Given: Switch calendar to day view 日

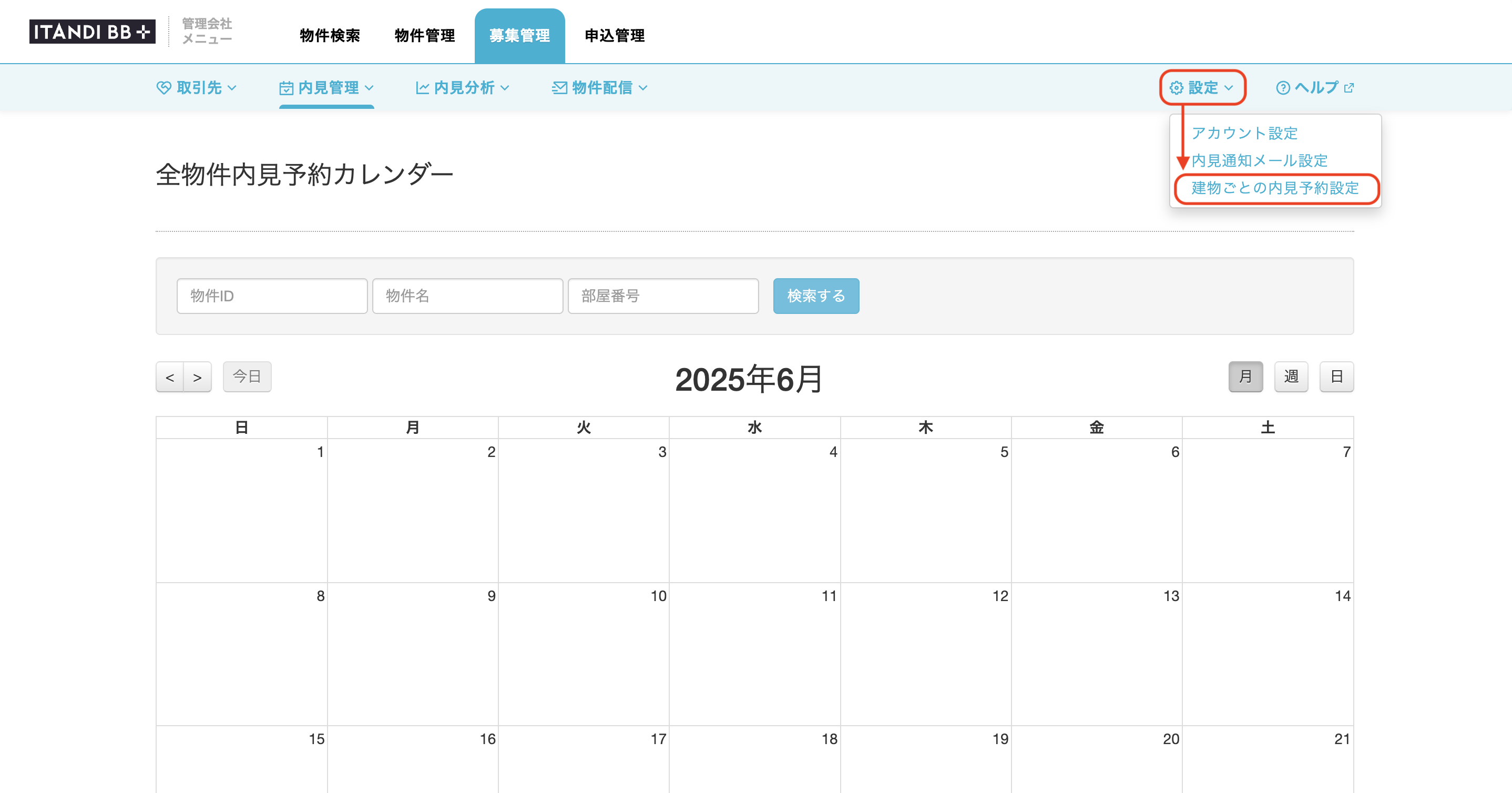Looking at the screenshot, I should [x=1336, y=376].
